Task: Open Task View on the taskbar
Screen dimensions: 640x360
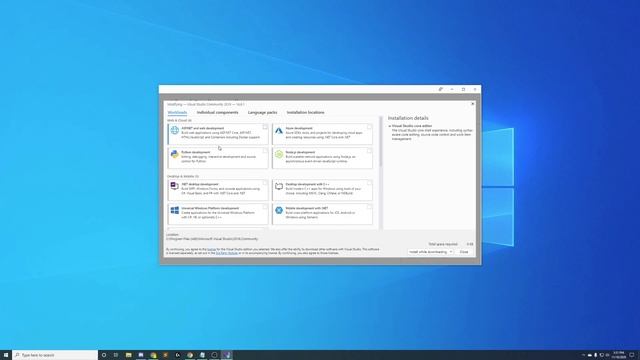Action: 116,355
